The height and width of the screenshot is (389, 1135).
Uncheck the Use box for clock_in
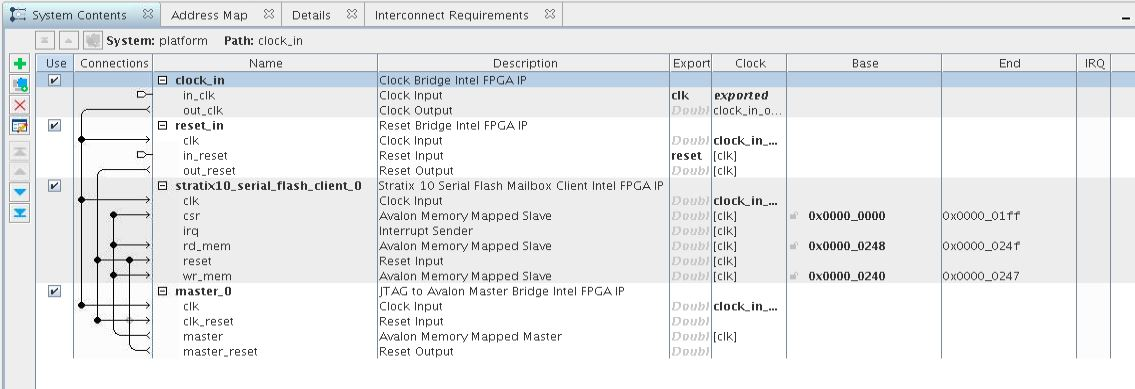54,80
